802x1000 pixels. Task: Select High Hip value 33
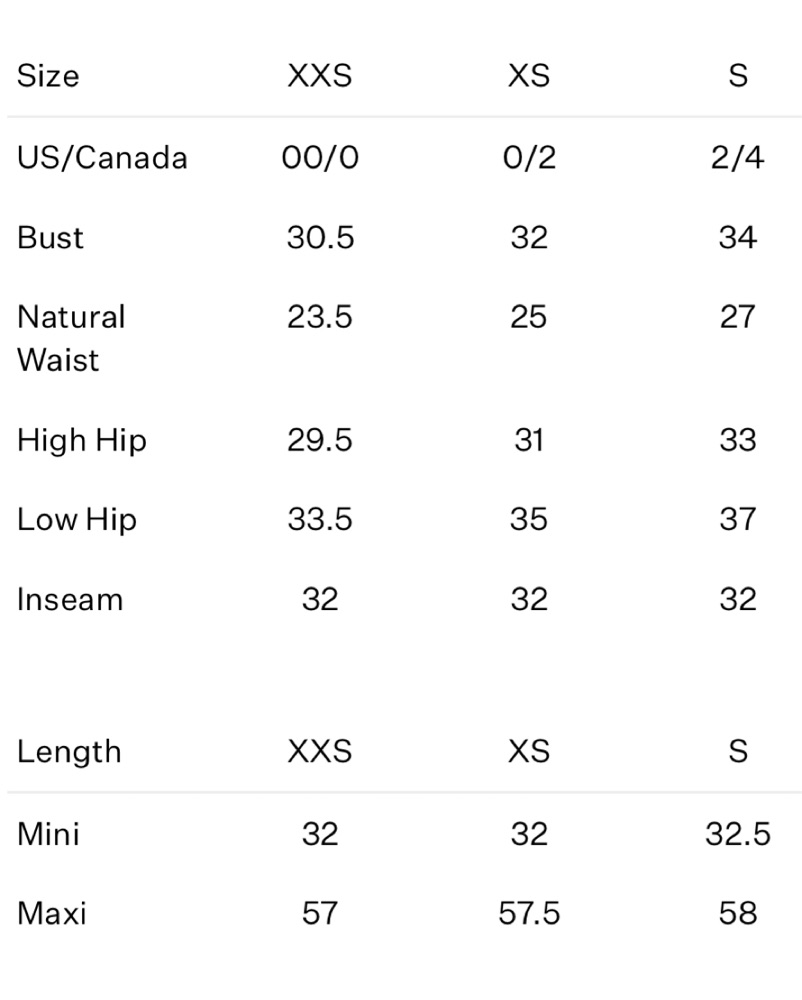[x=738, y=440]
